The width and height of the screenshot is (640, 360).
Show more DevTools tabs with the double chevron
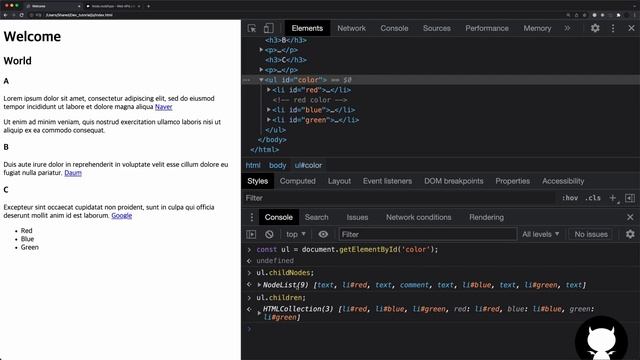click(x=567, y=28)
